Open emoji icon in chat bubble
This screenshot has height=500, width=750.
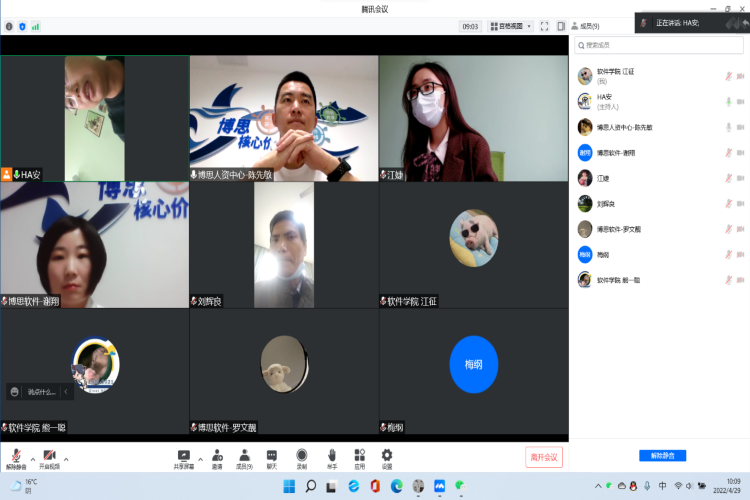pyautogui.click(x=15, y=392)
